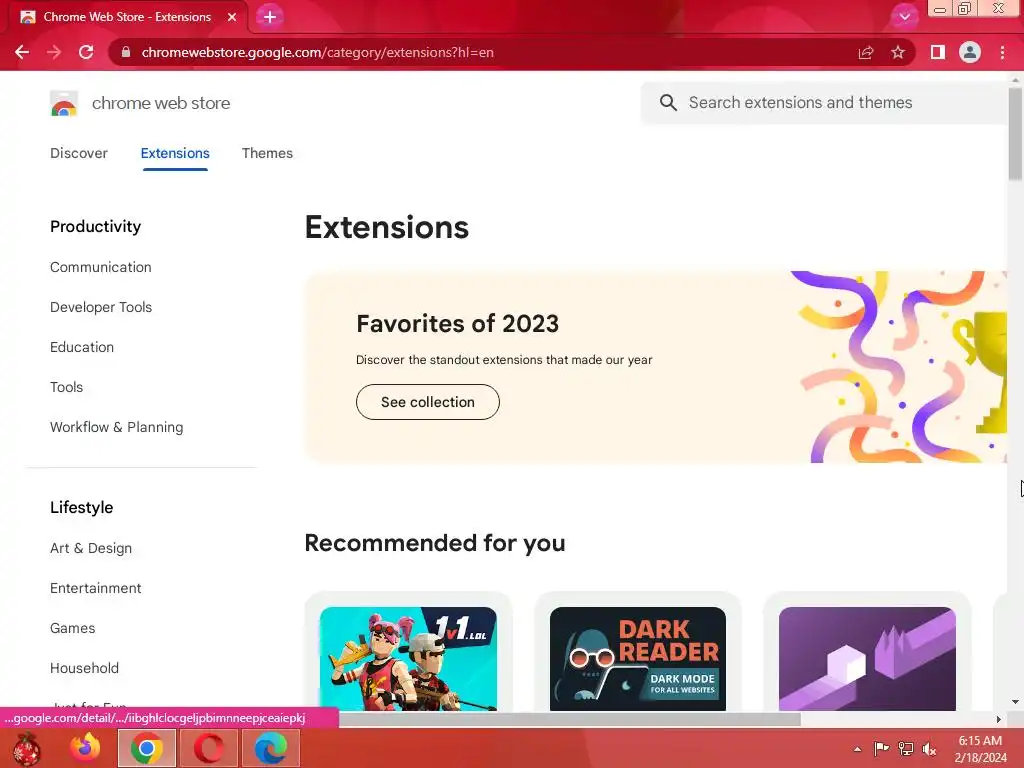Show hidden system tray icons
Screen dimensions: 1024x768
coord(857,749)
